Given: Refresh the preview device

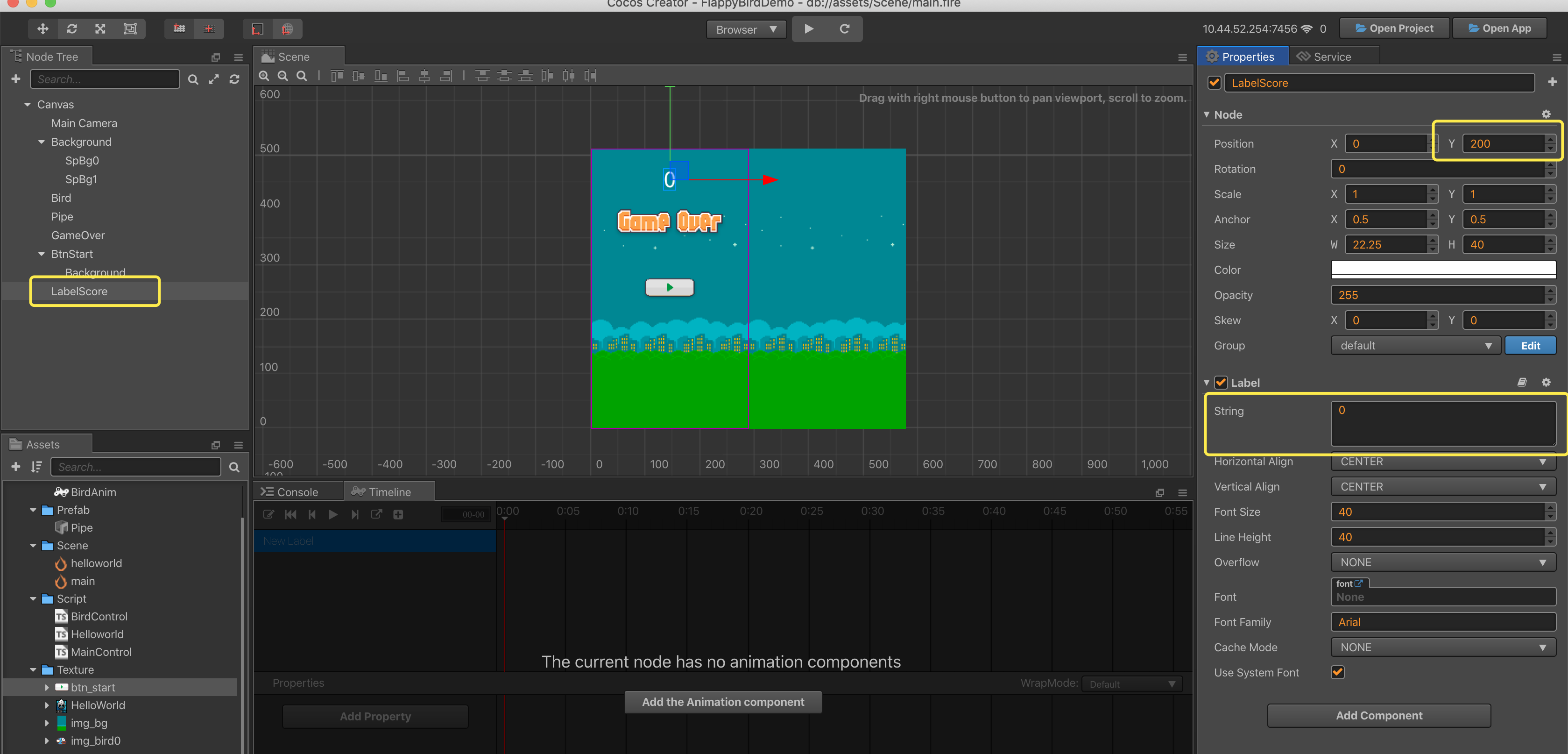Looking at the screenshot, I should click(x=844, y=28).
